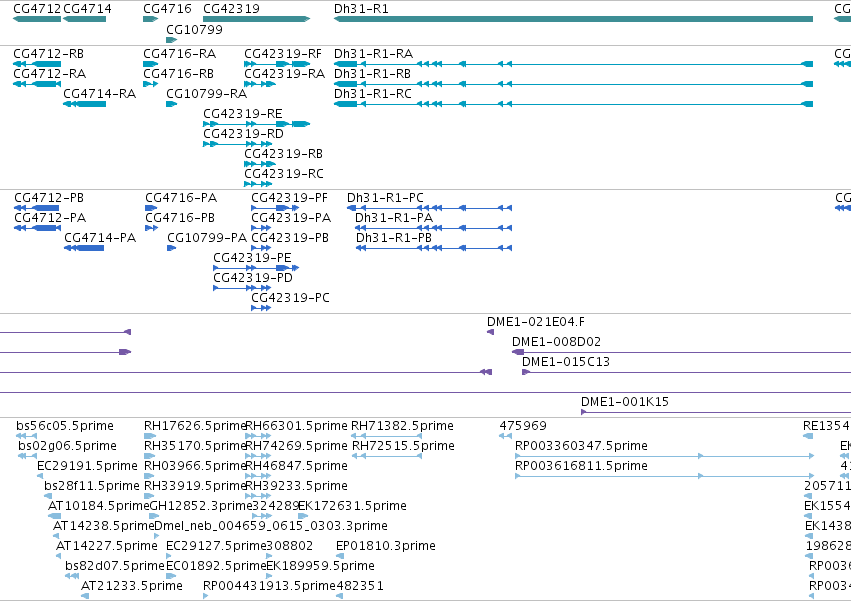Viewport: 851px width, 601px height.
Task: Click the RH35170.5prime EST label
Action: [x=195, y=446]
